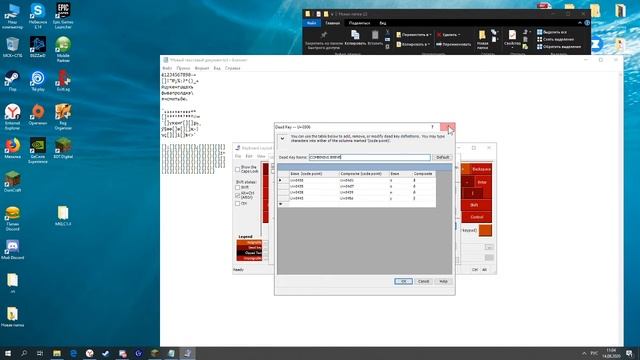Open the View tab in Explorer

(x=382, y=23)
